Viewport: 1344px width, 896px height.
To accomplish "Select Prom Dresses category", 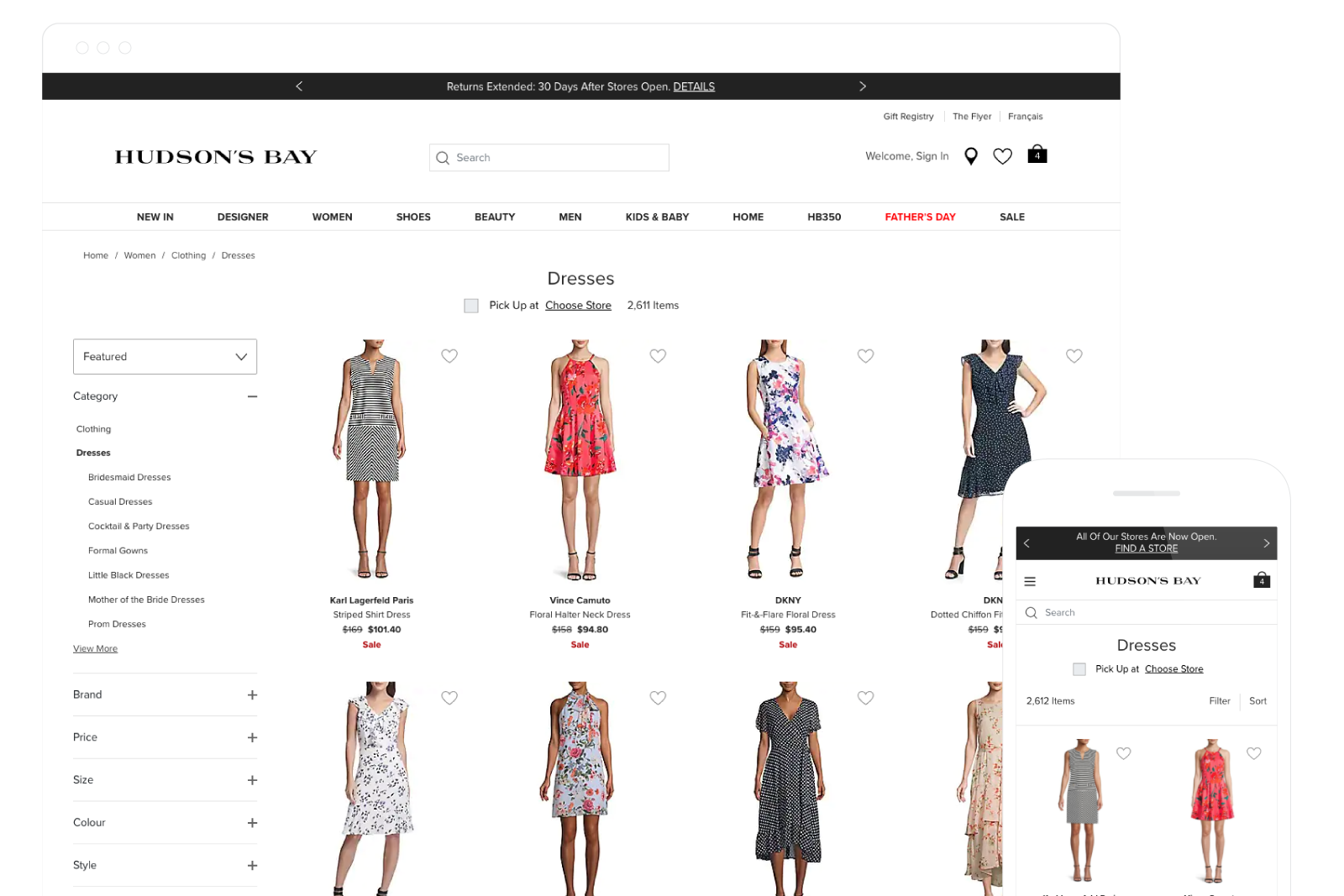I will click(x=117, y=625).
